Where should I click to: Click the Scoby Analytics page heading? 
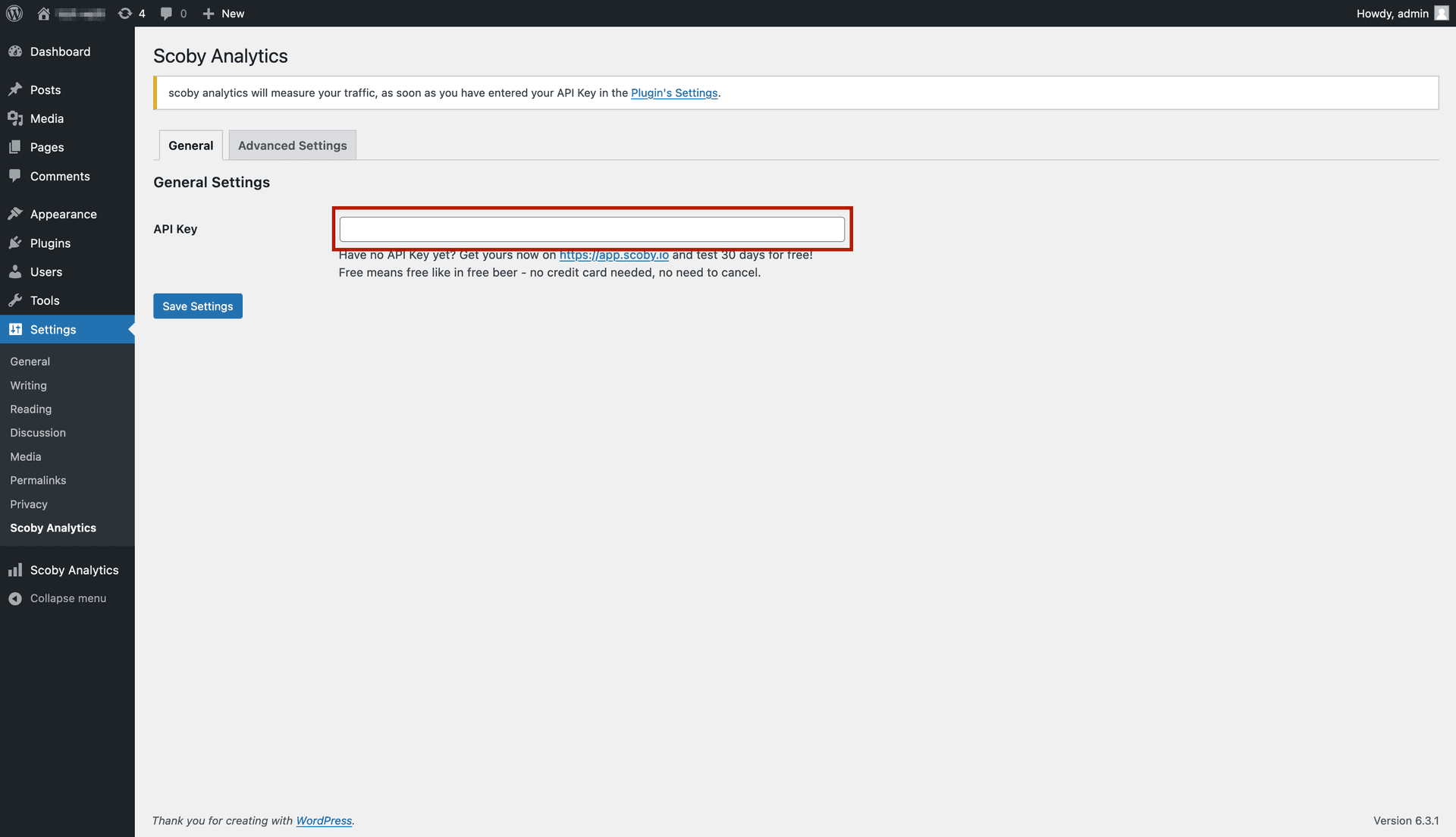click(221, 56)
